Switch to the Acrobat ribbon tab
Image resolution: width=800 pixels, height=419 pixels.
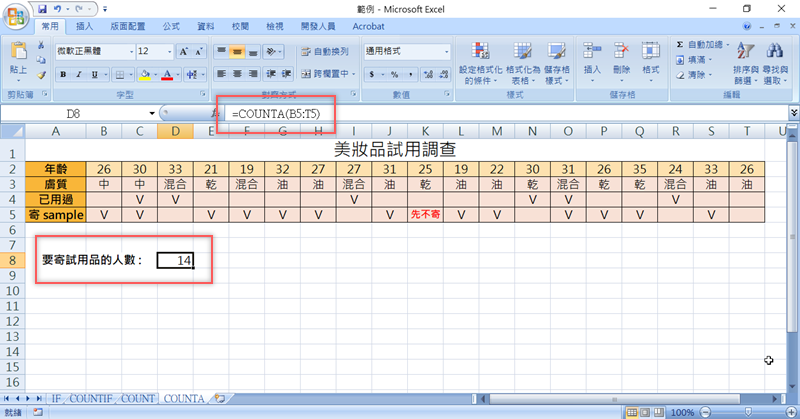tap(368, 27)
